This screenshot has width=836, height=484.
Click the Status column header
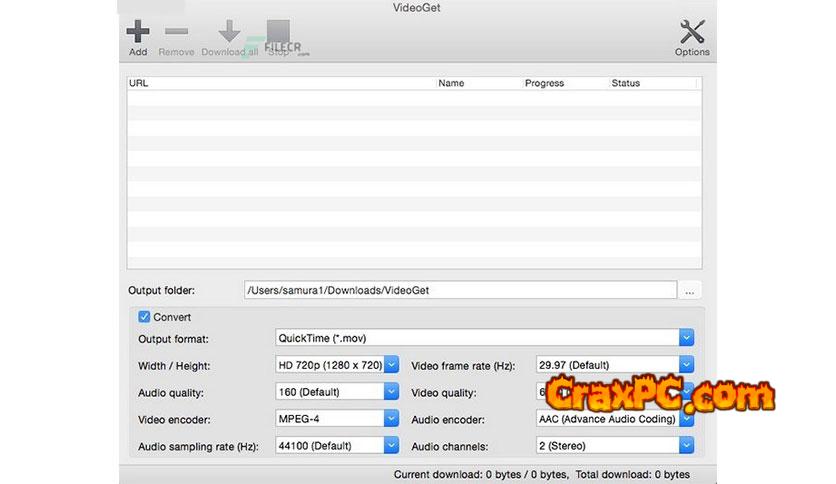click(x=654, y=83)
